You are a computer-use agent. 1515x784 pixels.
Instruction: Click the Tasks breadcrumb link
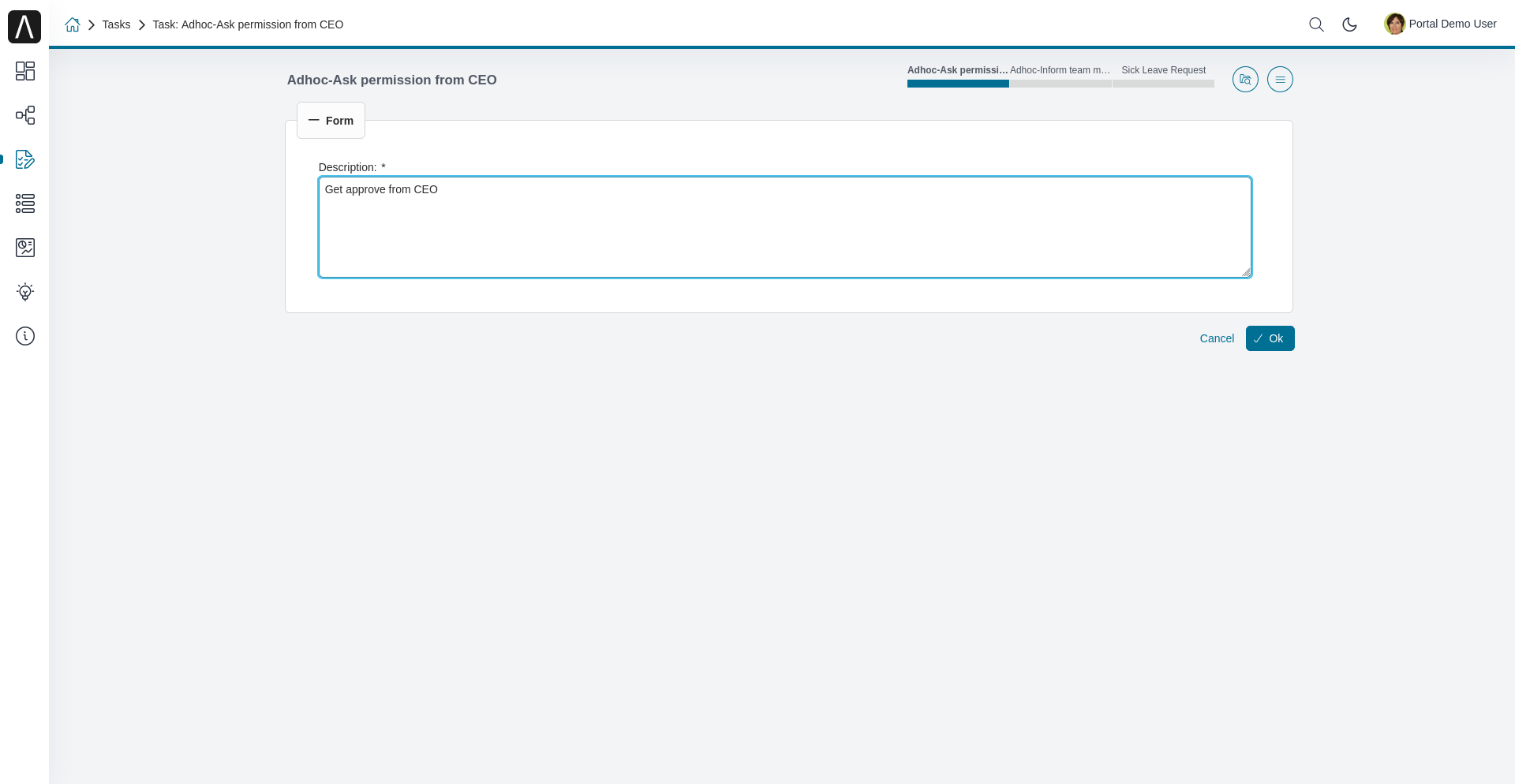(x=116, y=24)
